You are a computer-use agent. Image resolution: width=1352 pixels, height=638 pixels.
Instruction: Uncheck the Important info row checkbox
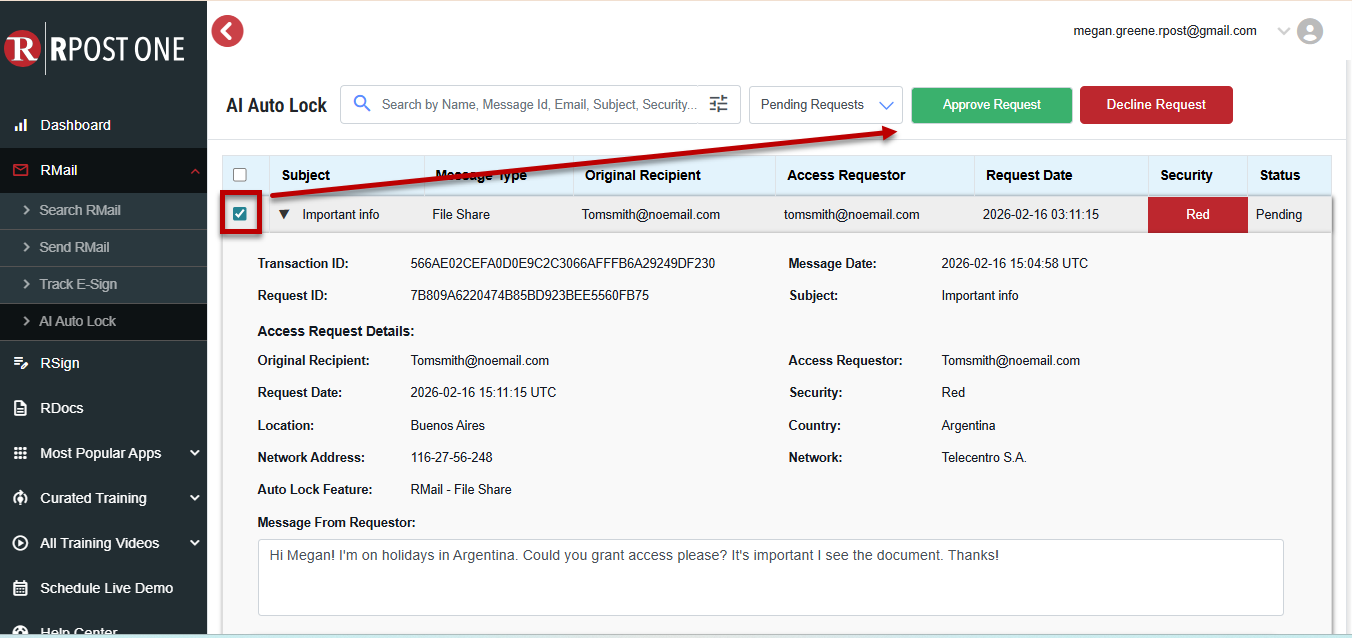coord(240,213)
